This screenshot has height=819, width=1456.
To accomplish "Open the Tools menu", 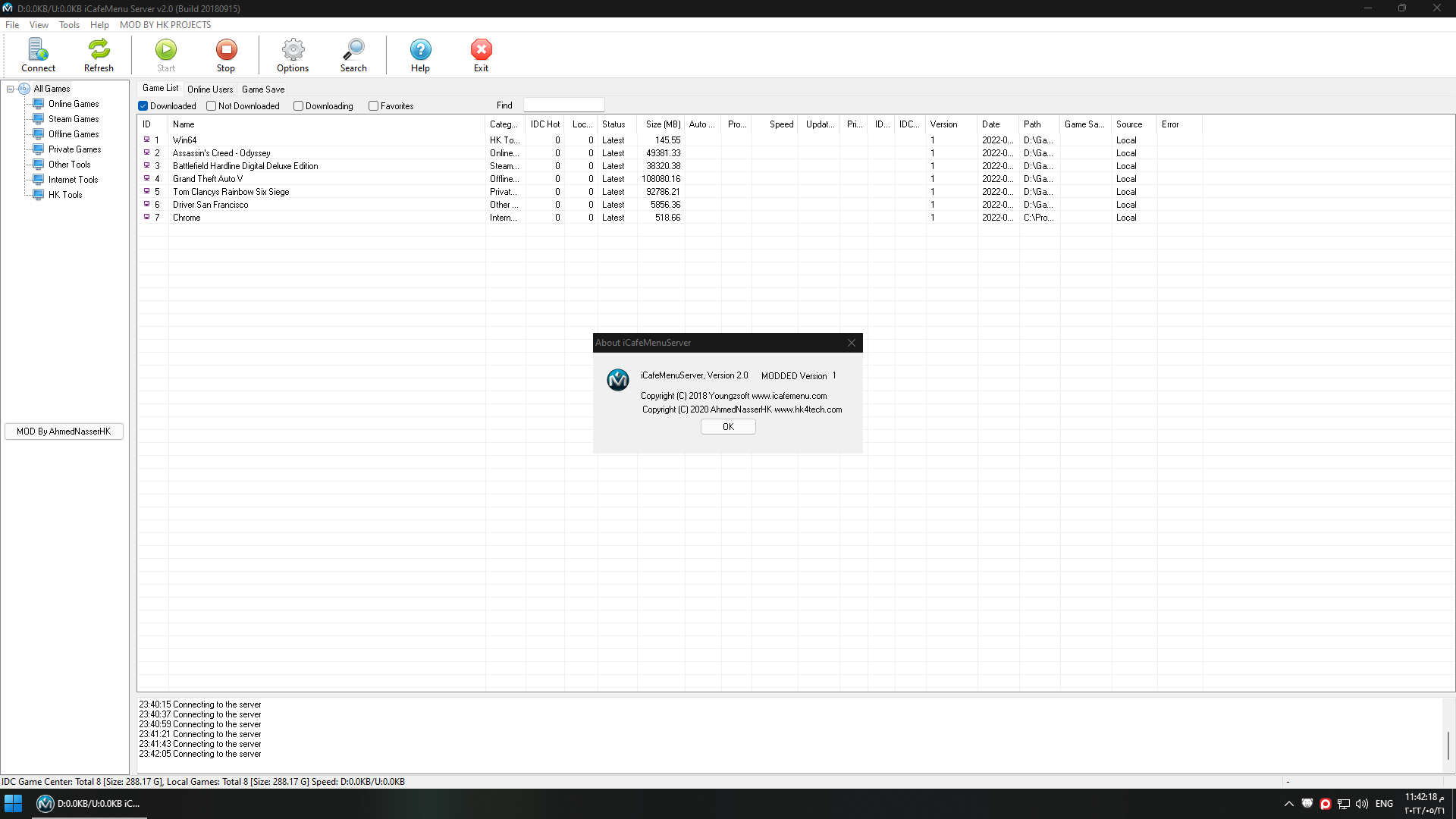I will [x=69, y=25].
